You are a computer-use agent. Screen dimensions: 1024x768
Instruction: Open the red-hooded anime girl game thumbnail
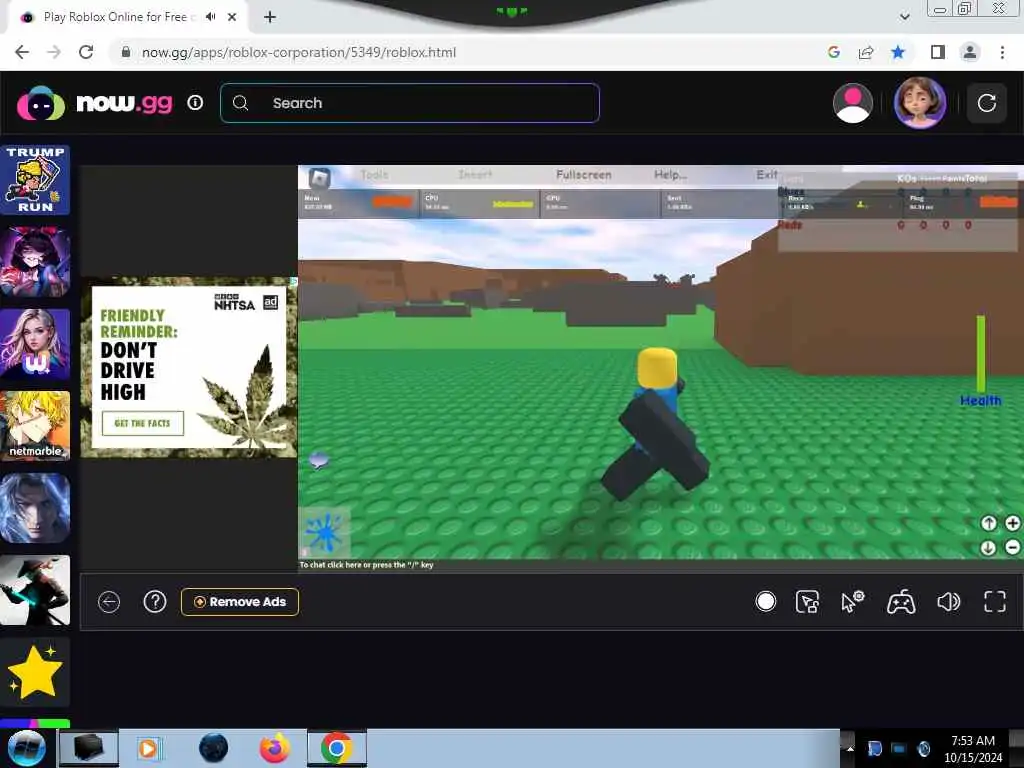pos(35,262)
